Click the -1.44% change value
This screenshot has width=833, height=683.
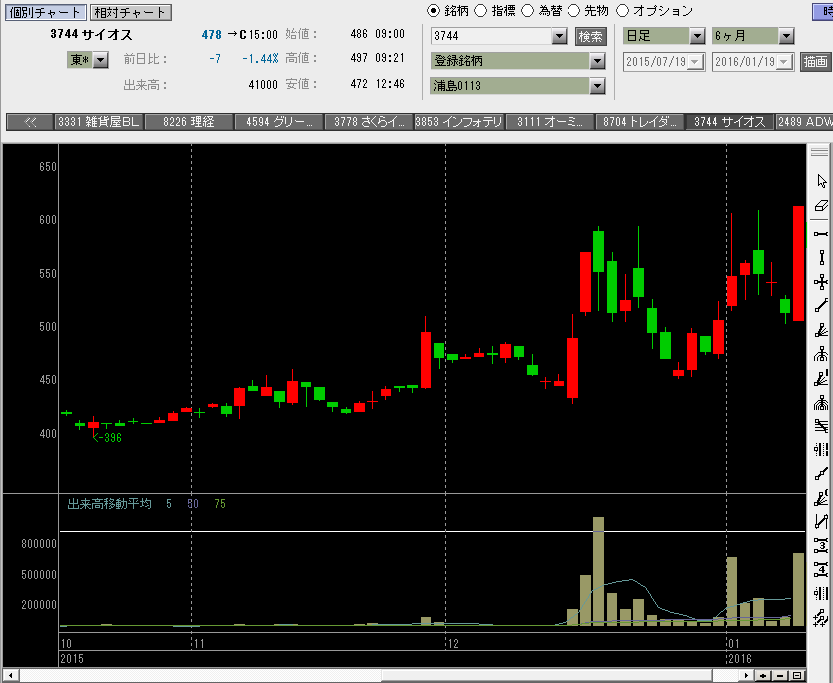[x=260, y=58]
